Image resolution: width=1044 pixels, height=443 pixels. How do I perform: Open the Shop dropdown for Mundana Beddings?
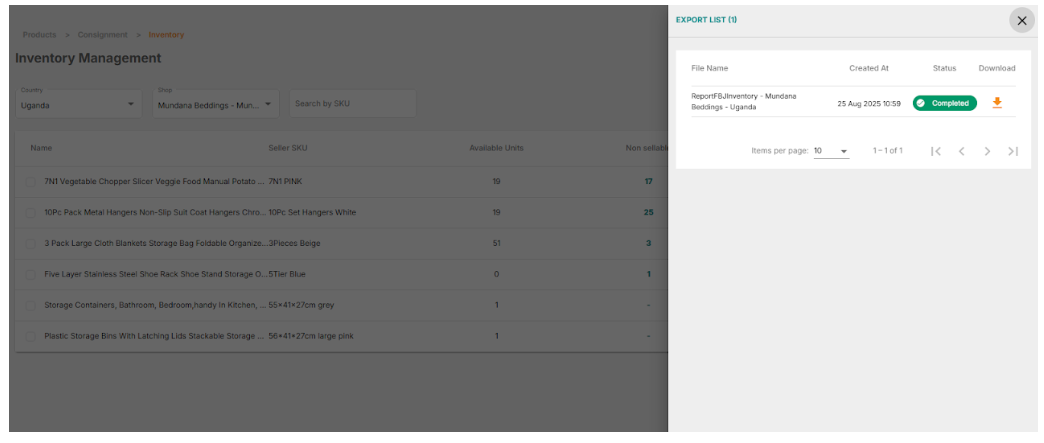tap(216, 104)
